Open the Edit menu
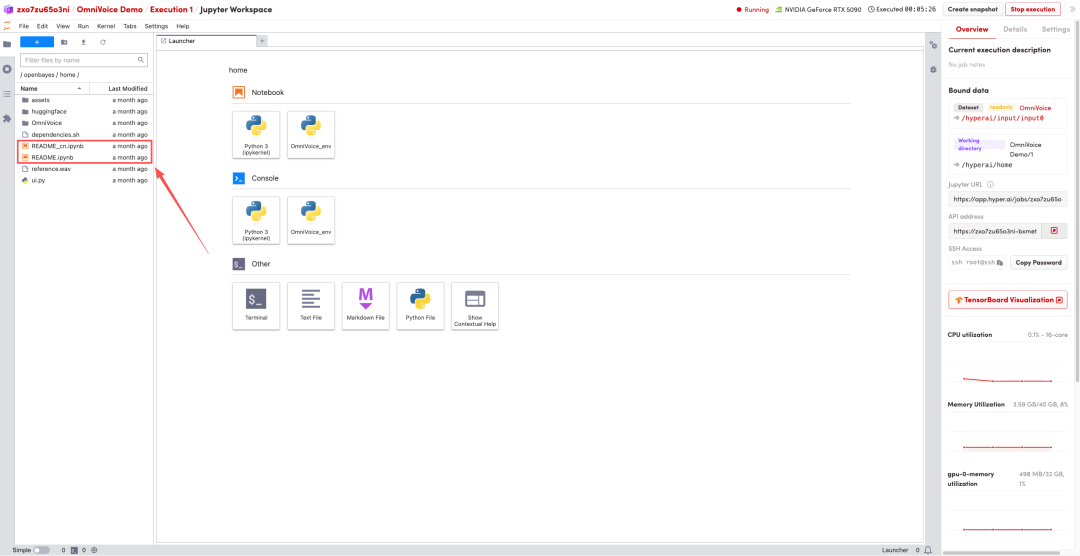The height and width of the screenshot is (556, 1080). (x=43, y=26)
